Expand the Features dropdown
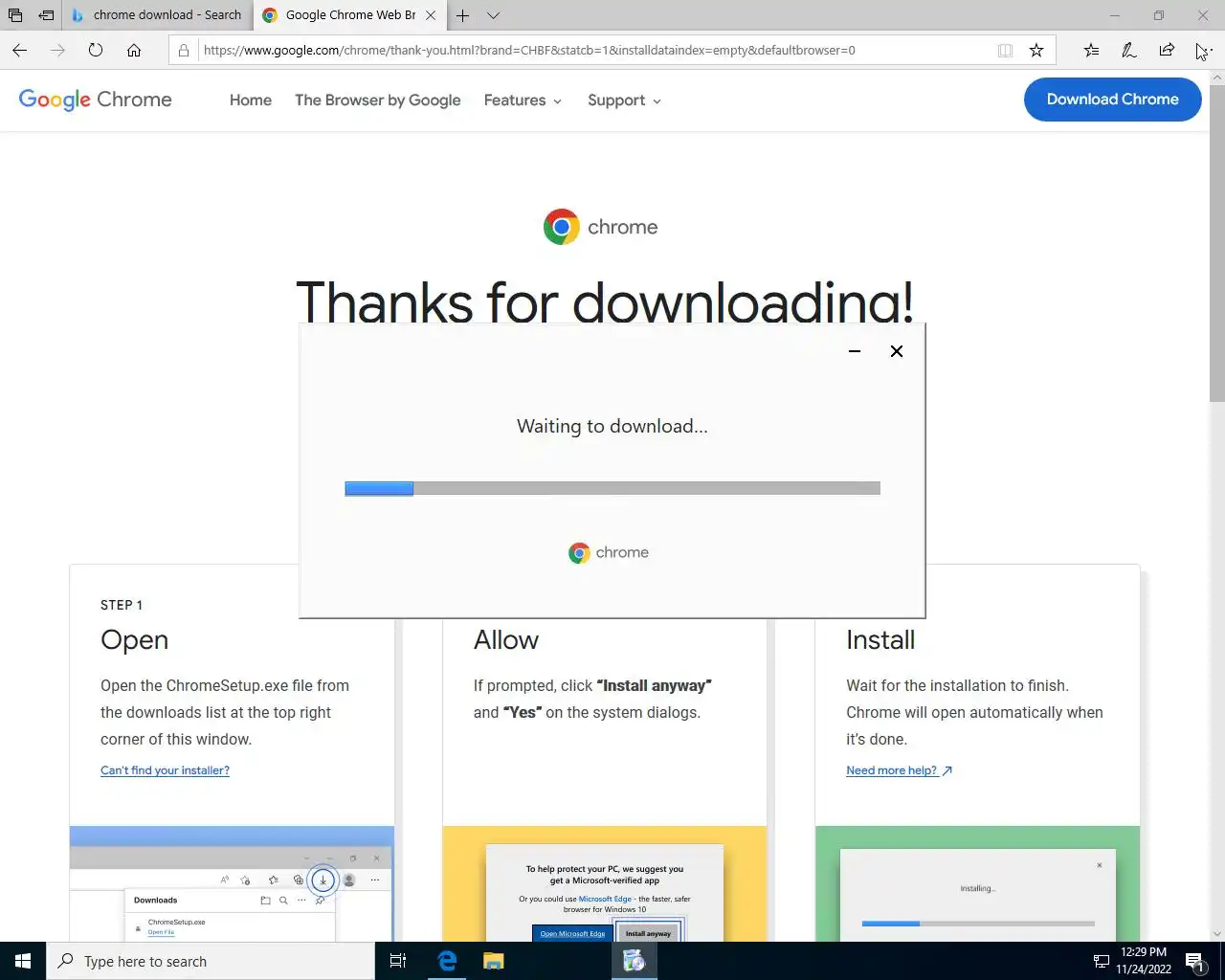This screenshot has width=1225, height=980. [x=523, y=100]
